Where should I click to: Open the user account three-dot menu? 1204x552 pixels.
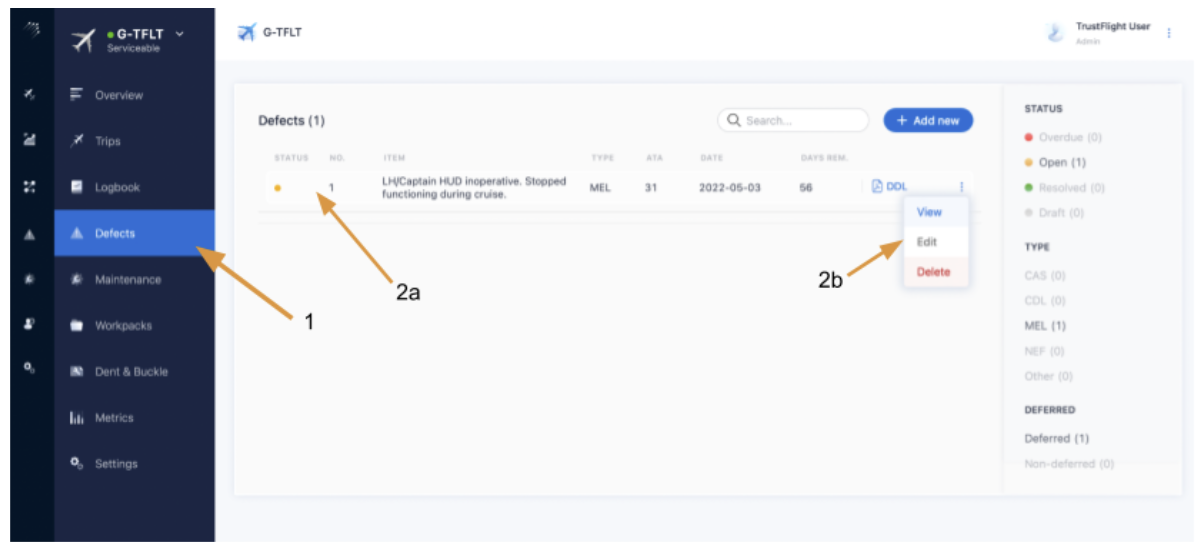pyautogui.click(x=1169, y=33)
